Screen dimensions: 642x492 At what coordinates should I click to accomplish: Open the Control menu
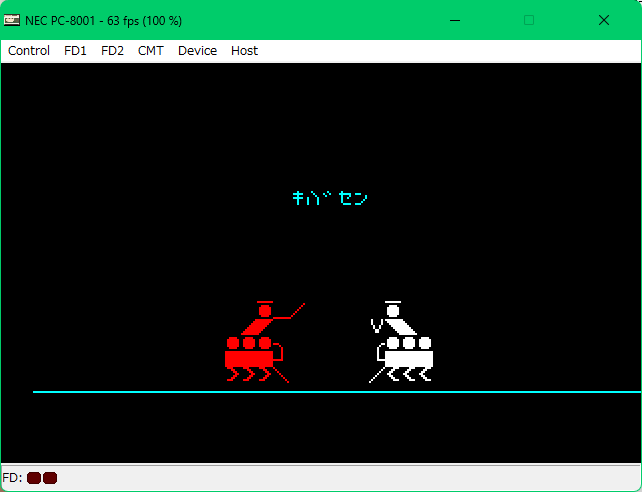[x=29, y=51]
